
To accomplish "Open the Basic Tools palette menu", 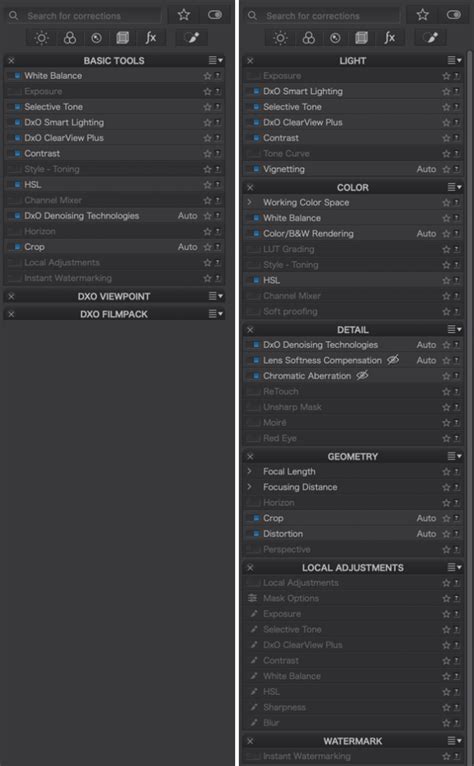I will click(x=215, y=61).
